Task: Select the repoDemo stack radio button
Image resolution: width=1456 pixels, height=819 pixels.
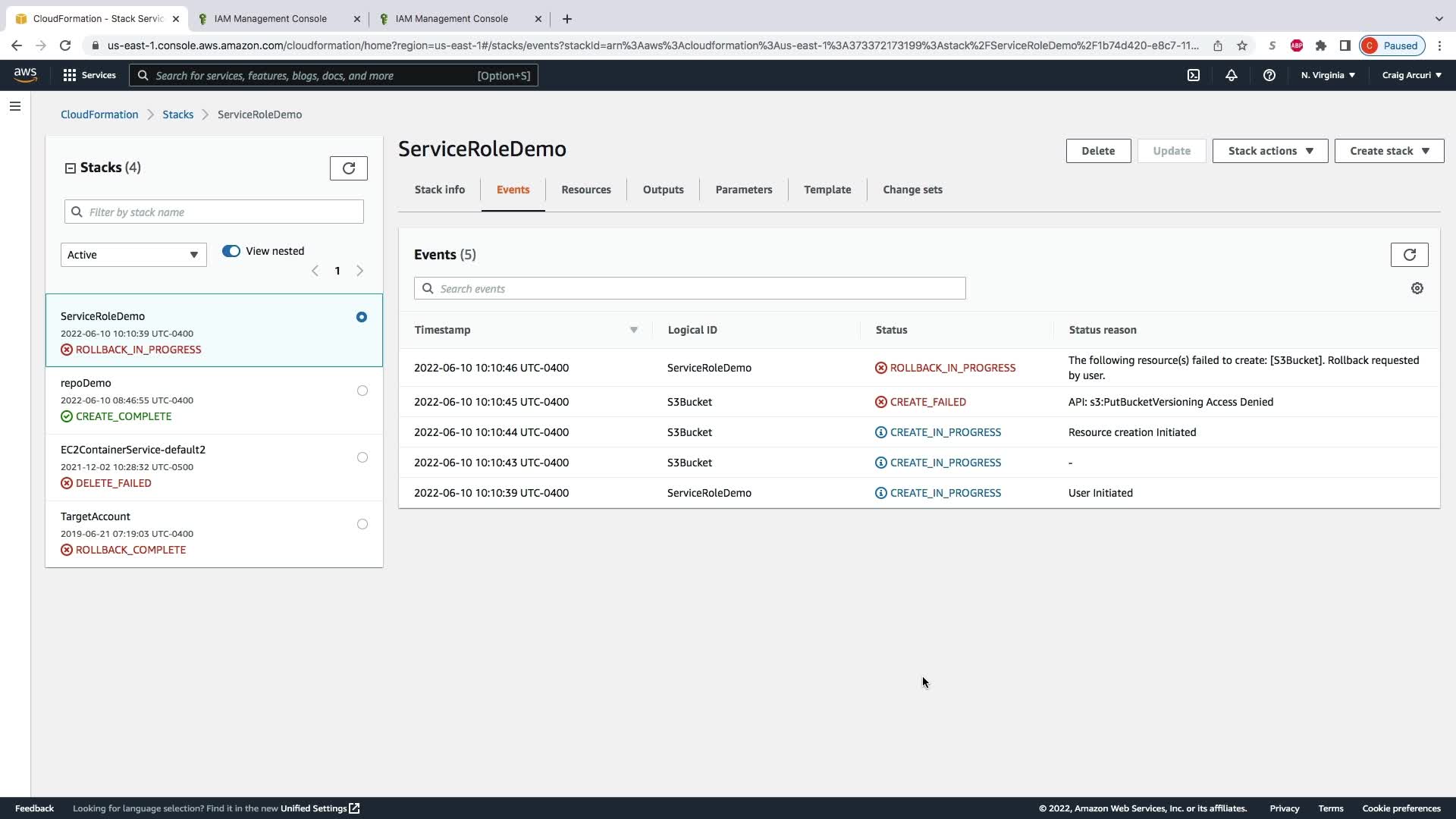Action: [362, 391]
